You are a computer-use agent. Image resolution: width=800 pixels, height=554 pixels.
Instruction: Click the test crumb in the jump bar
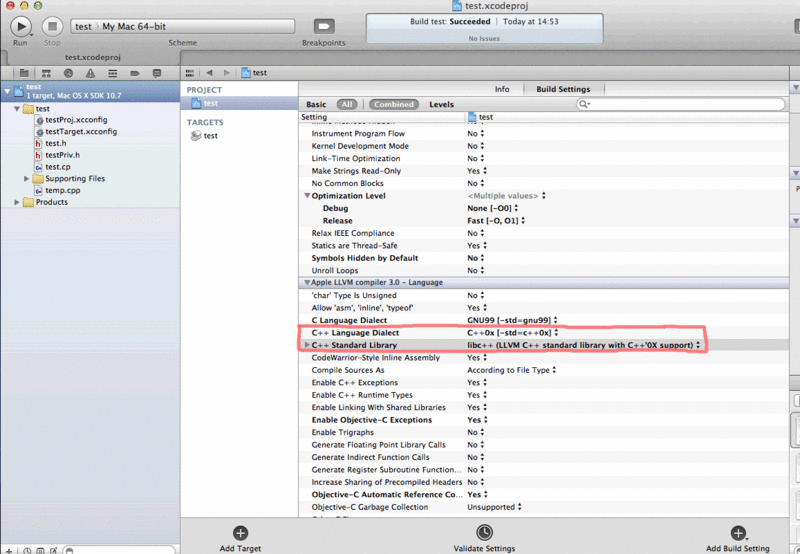pos(254,73)
